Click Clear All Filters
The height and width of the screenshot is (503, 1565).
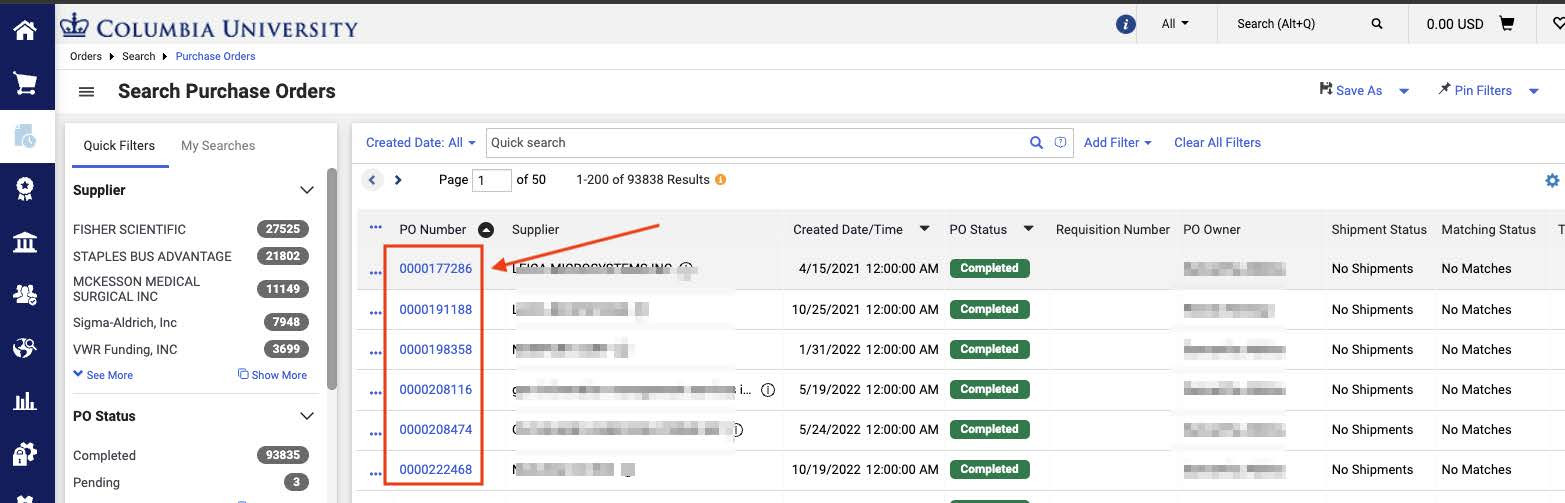point(1217,143)
